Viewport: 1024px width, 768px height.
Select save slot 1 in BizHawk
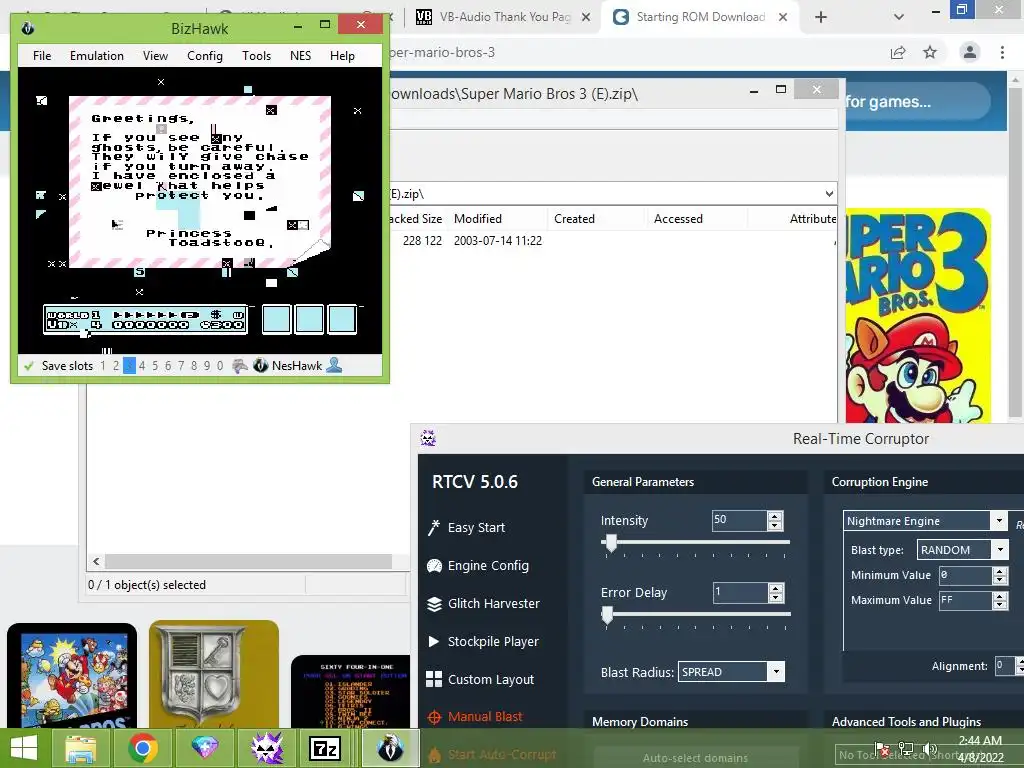(103, 366)
